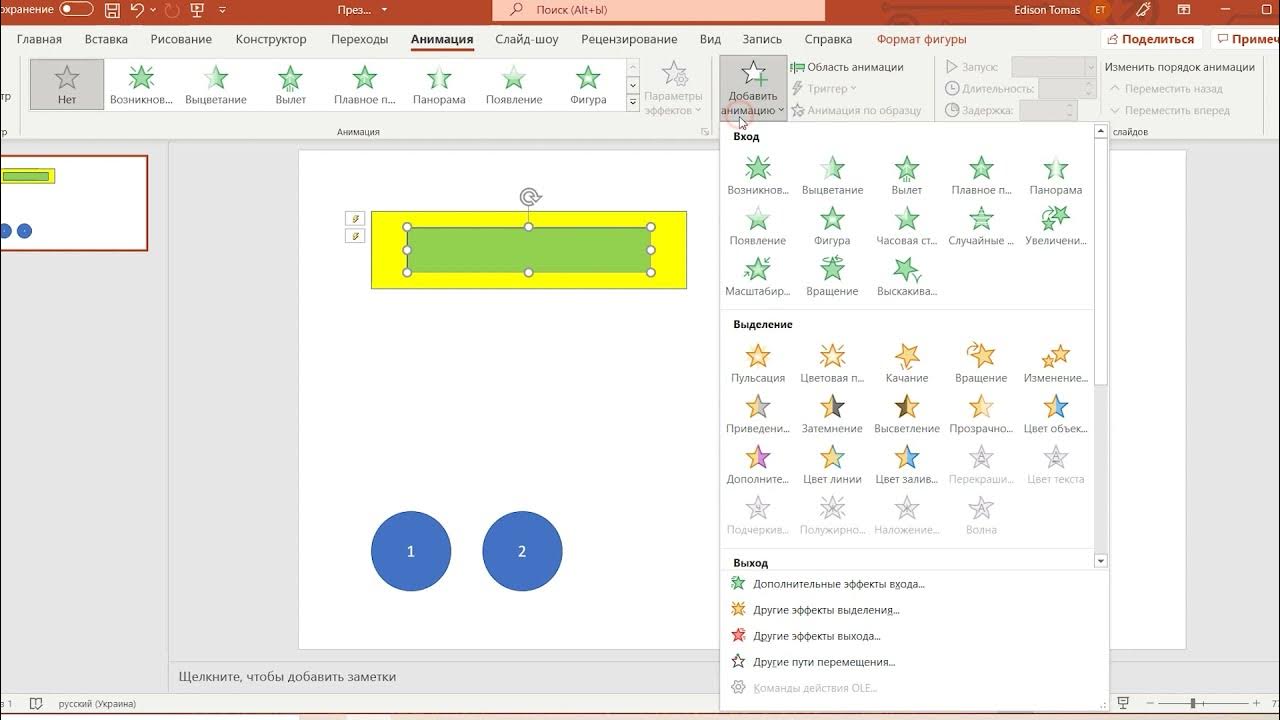Screen dimensions: 1280x720
Task: Choose the Затемнение emphasis effect
Action: tap(832, 414)
